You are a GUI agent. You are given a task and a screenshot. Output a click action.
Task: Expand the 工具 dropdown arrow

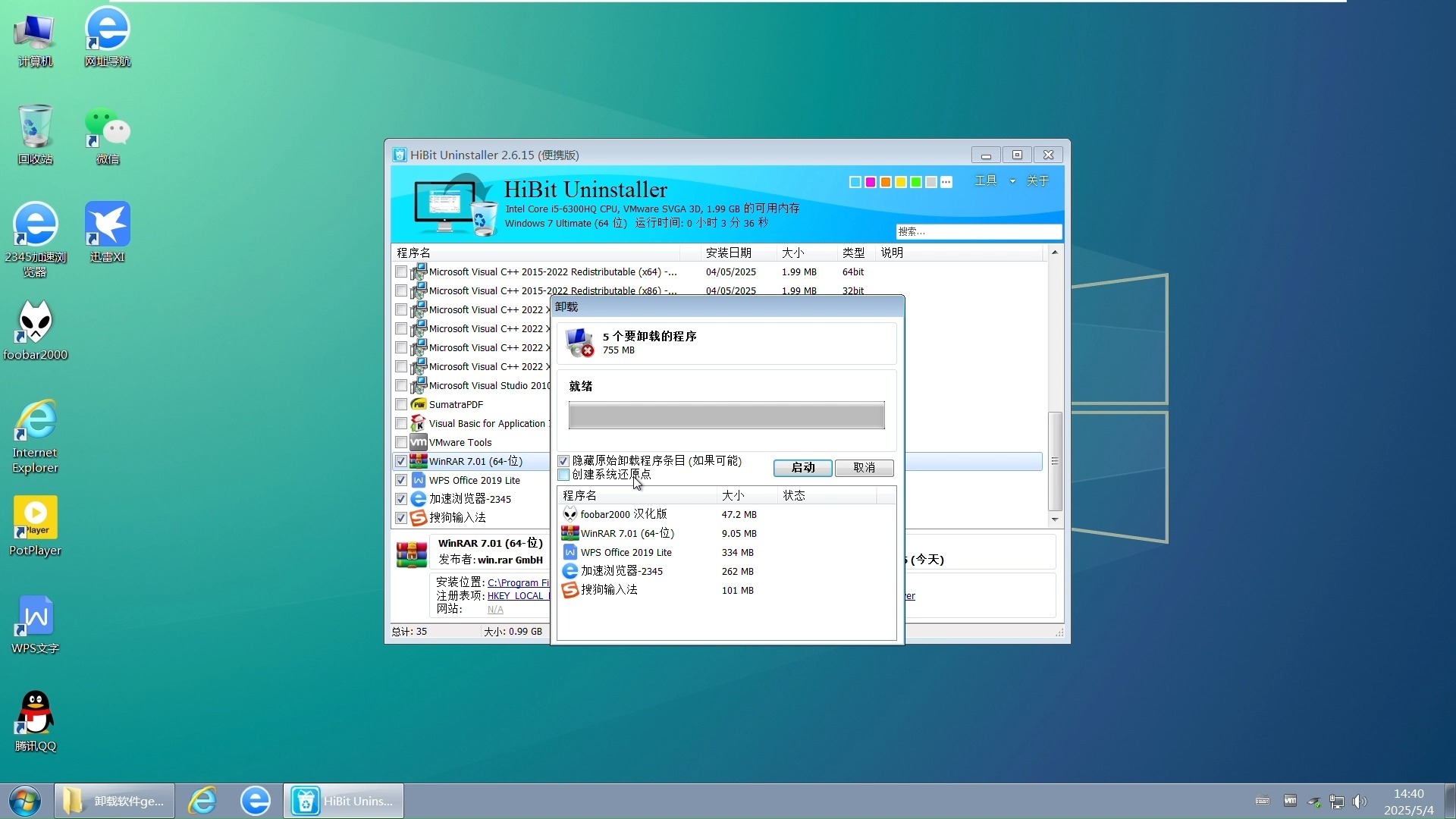pos(1012,181)
